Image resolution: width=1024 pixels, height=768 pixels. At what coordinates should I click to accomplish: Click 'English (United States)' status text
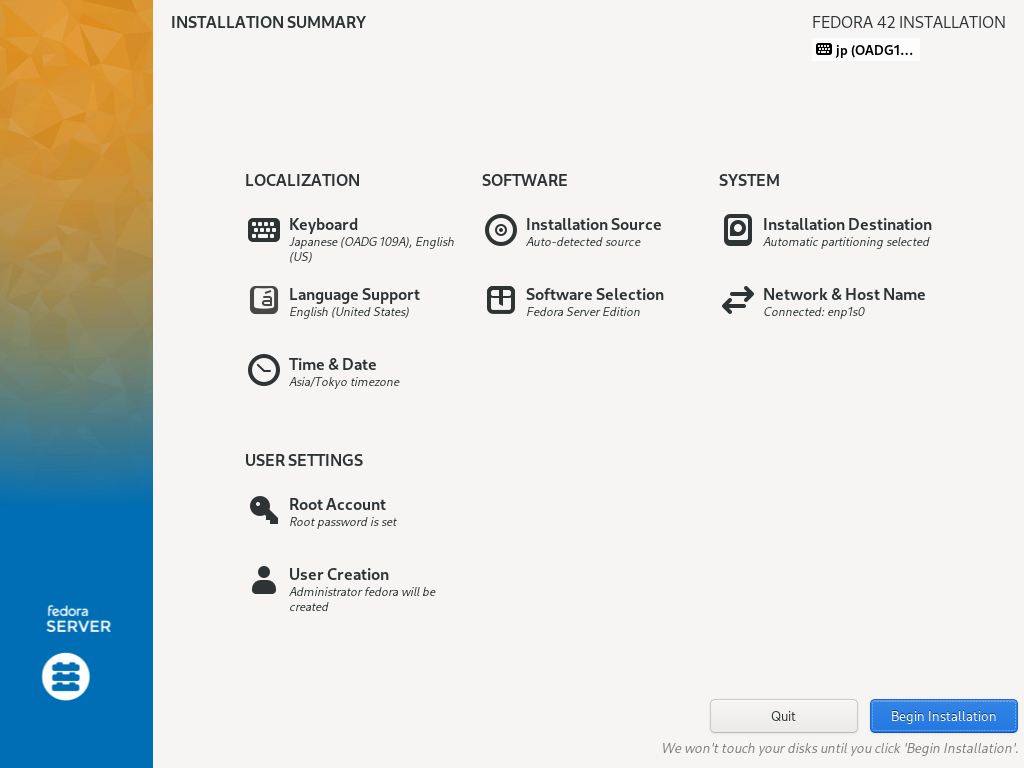coord(349,312)
